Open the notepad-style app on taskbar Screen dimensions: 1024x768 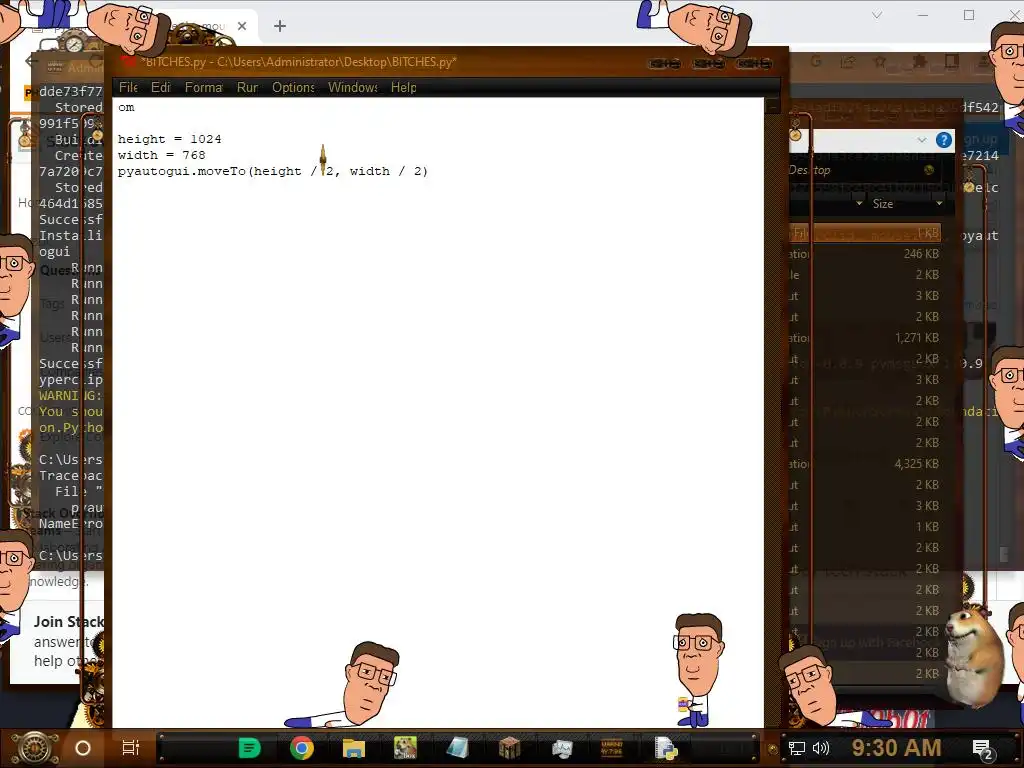457,748
